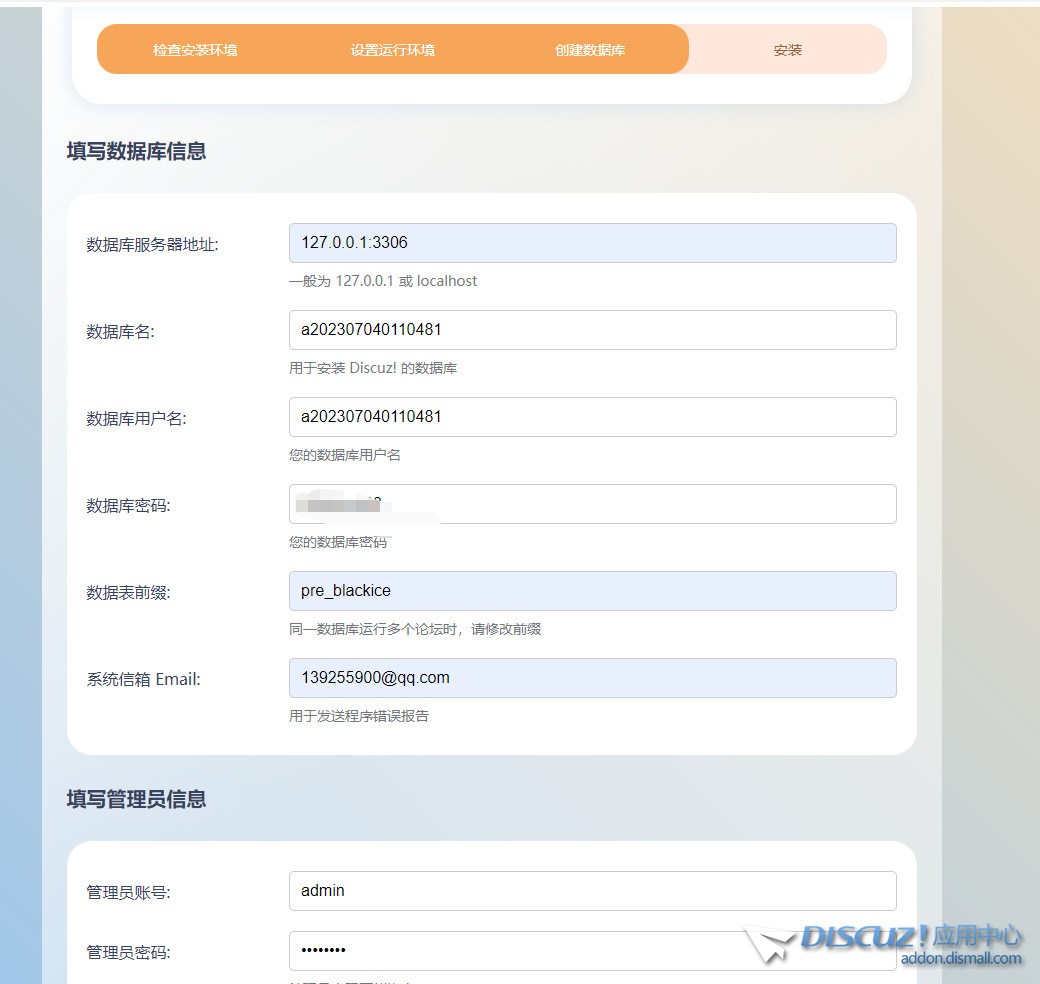Select the 设置运行环境 step tab
Viewport: 1040px width, 984px height.
coord(392,48)
